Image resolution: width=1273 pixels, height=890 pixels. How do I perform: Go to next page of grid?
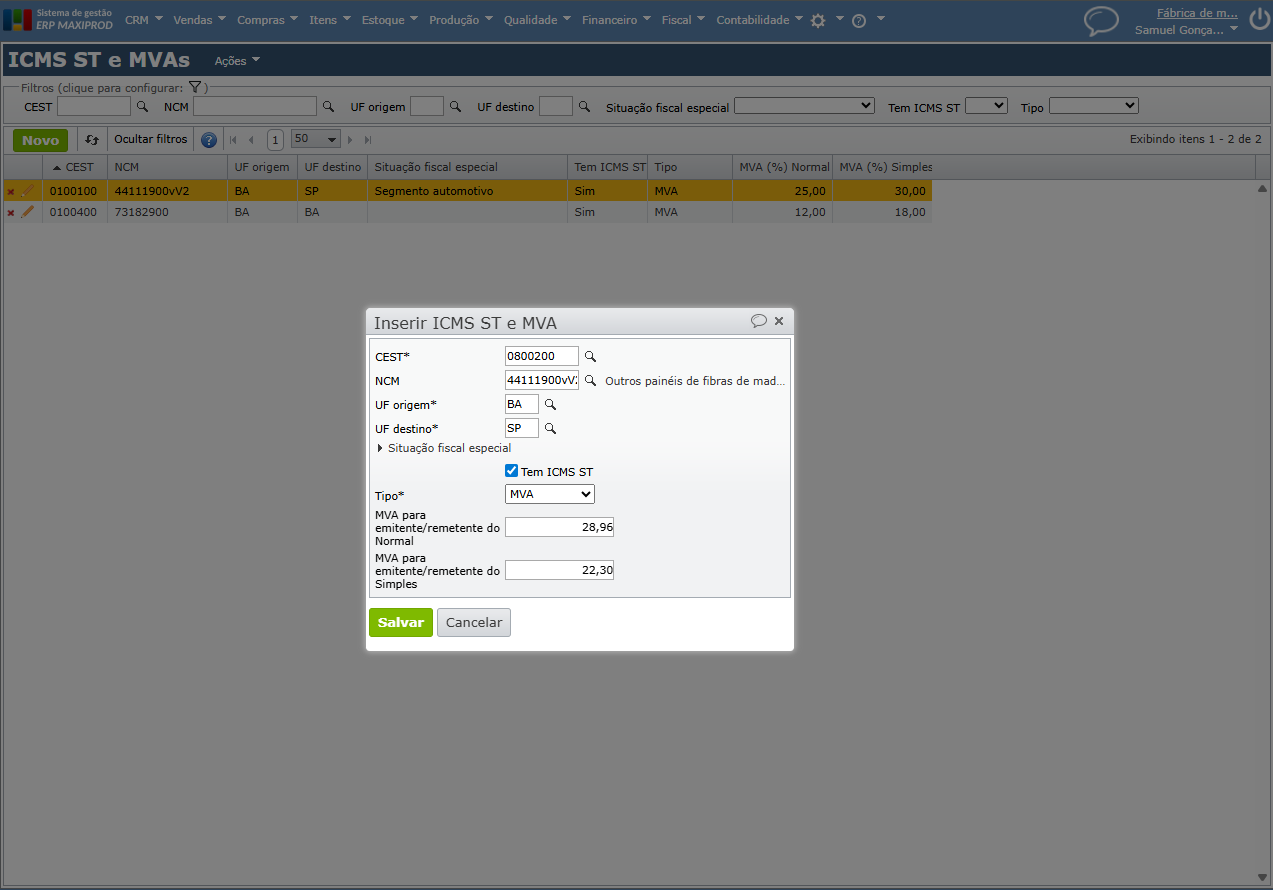pos(350,140)
